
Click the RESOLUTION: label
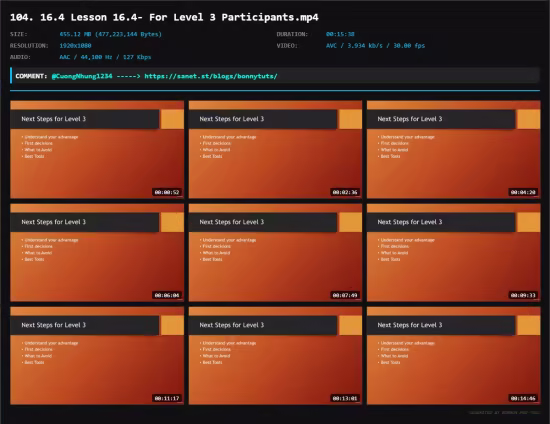[29, 46]
